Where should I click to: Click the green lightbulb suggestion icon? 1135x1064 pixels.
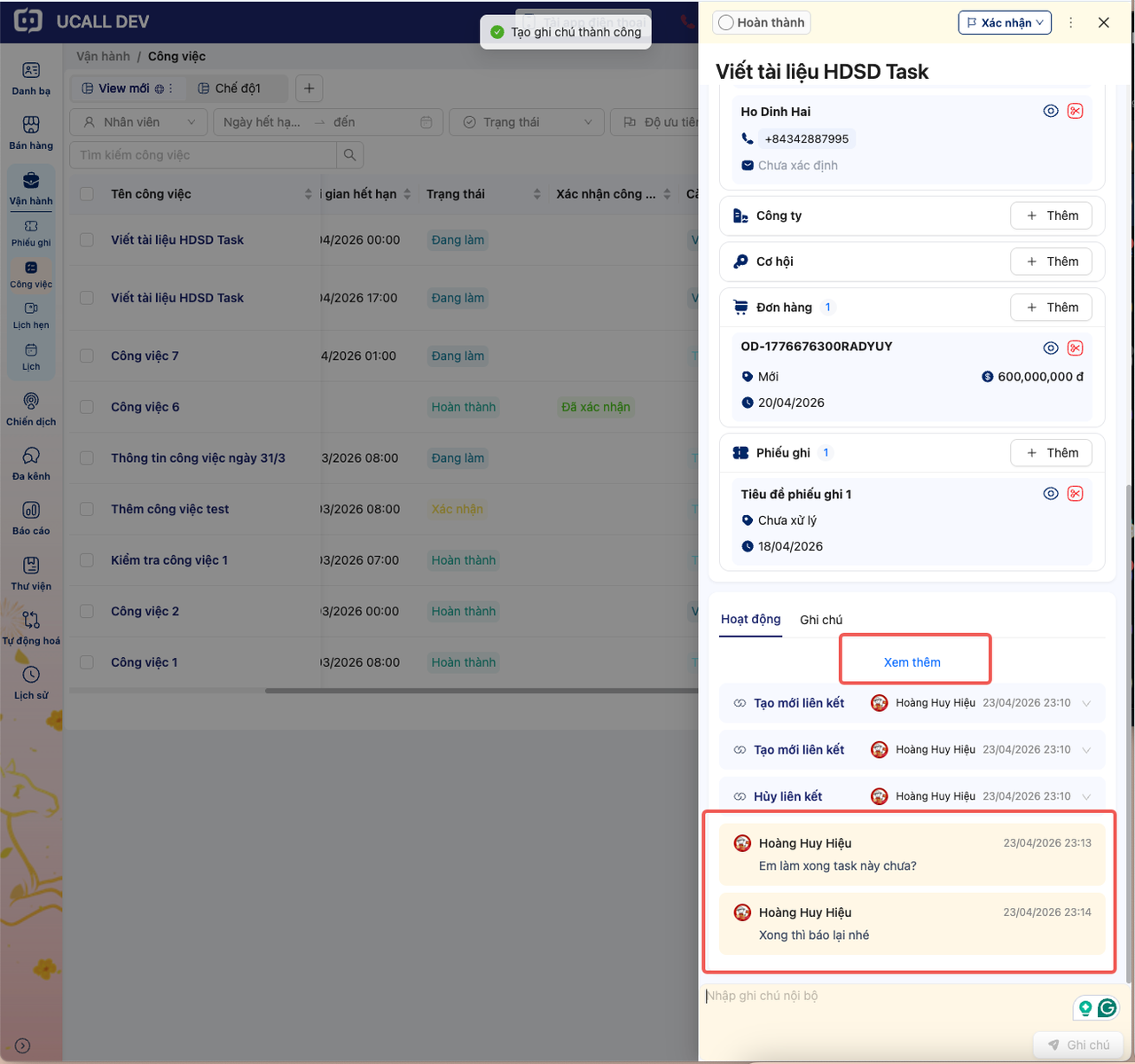click(x=1085, y=1008)
